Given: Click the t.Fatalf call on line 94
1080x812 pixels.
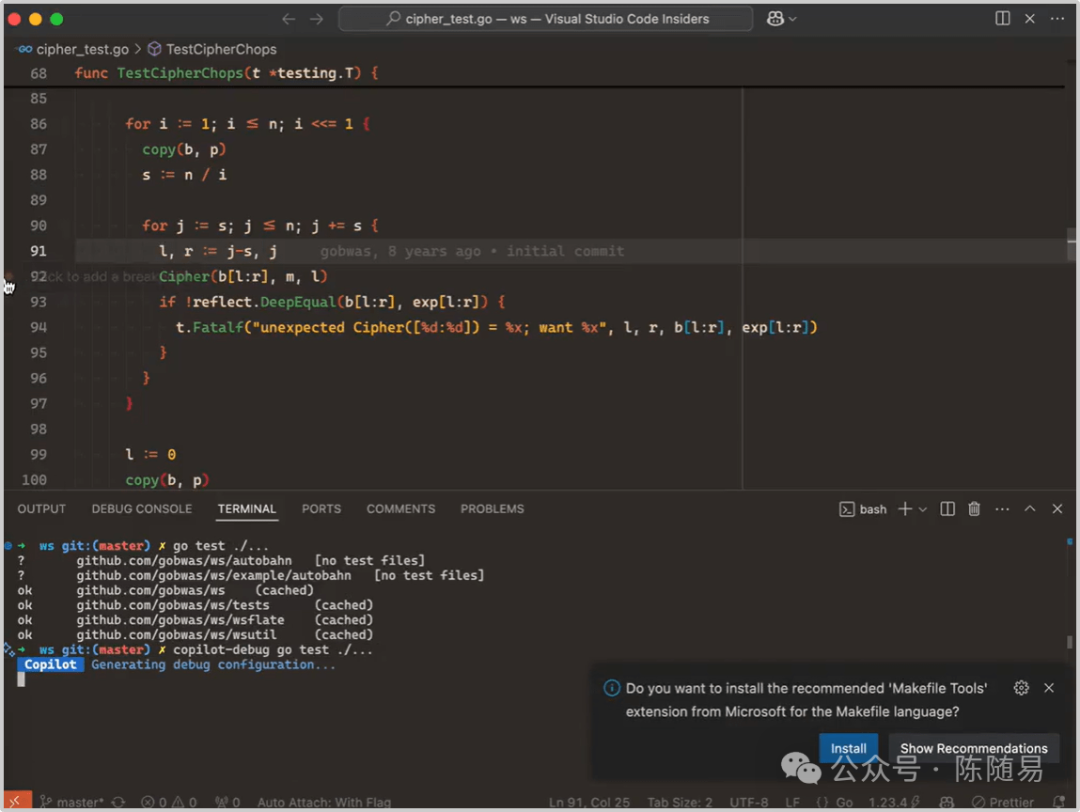Looking at the screenshot, I should pyautogui.click(x=209, y=328).
